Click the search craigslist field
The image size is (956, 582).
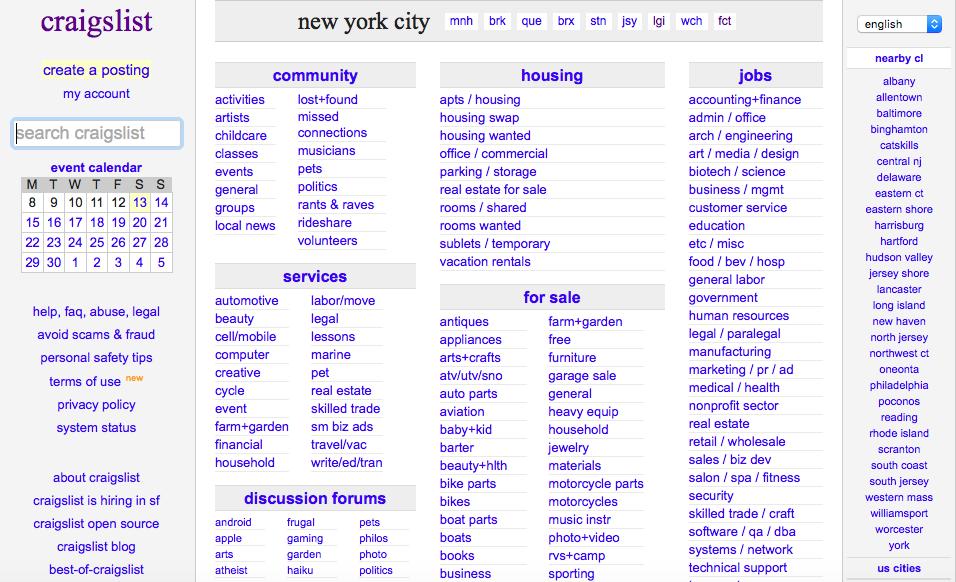(97, 133)
